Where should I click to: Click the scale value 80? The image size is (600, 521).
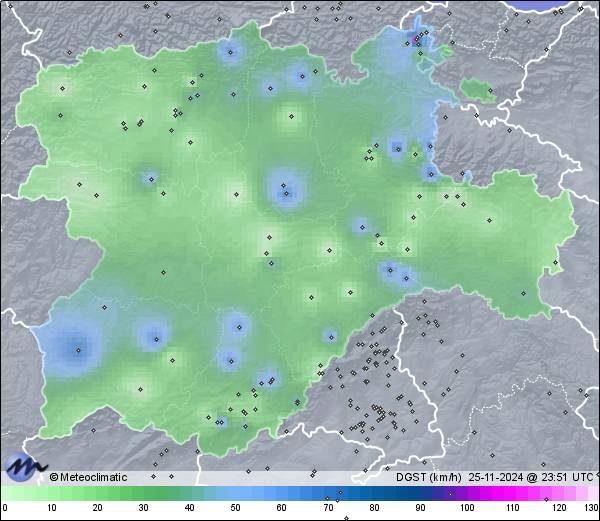click(x=374, y=508)
